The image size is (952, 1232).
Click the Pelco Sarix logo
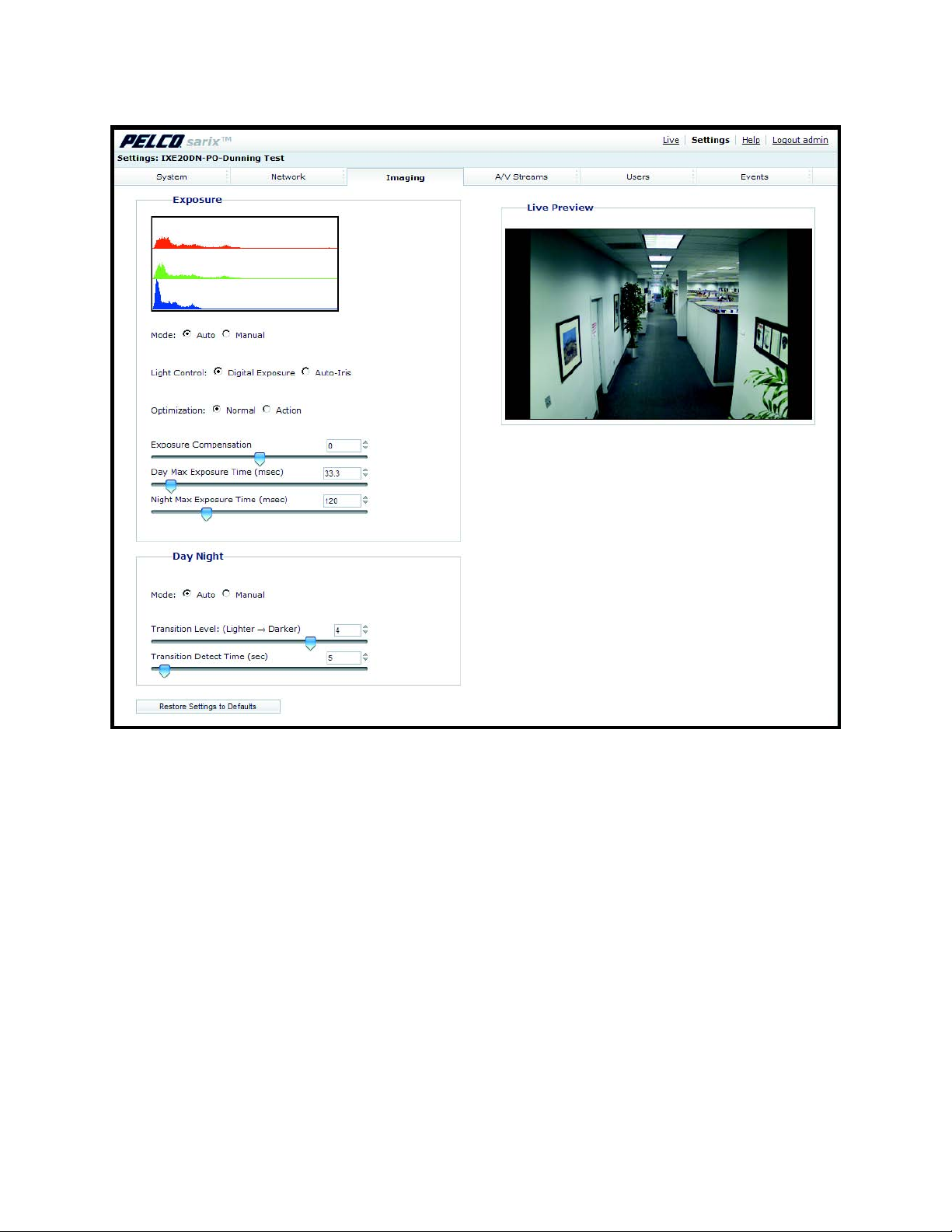(175, 141)
